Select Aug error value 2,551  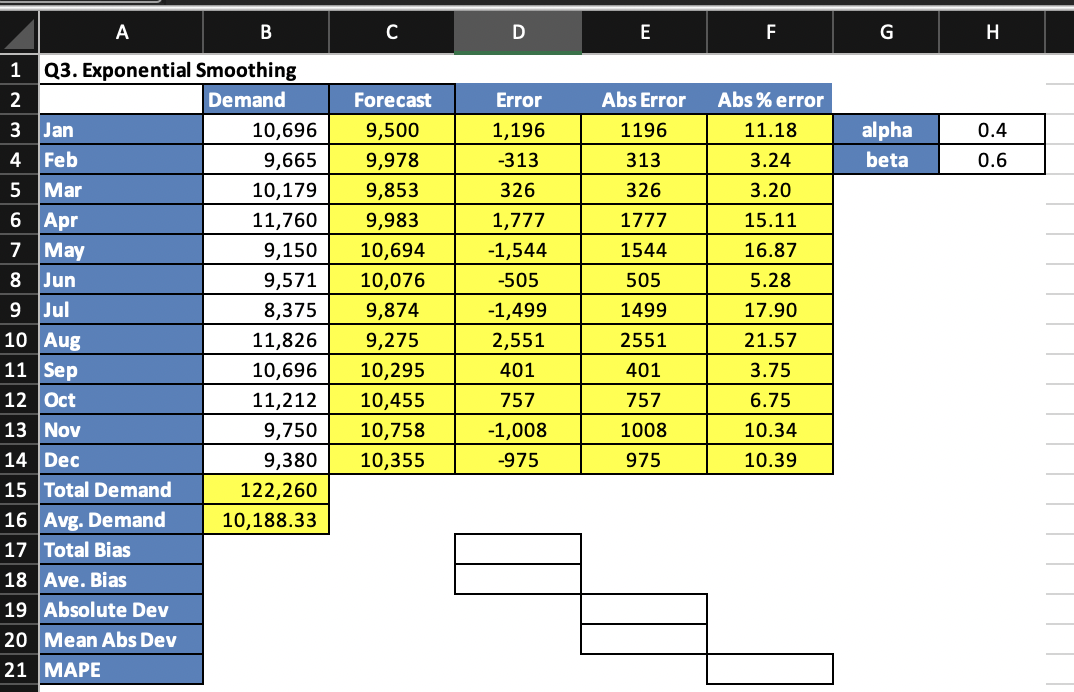pyautogui.click(x=517, y=339)
